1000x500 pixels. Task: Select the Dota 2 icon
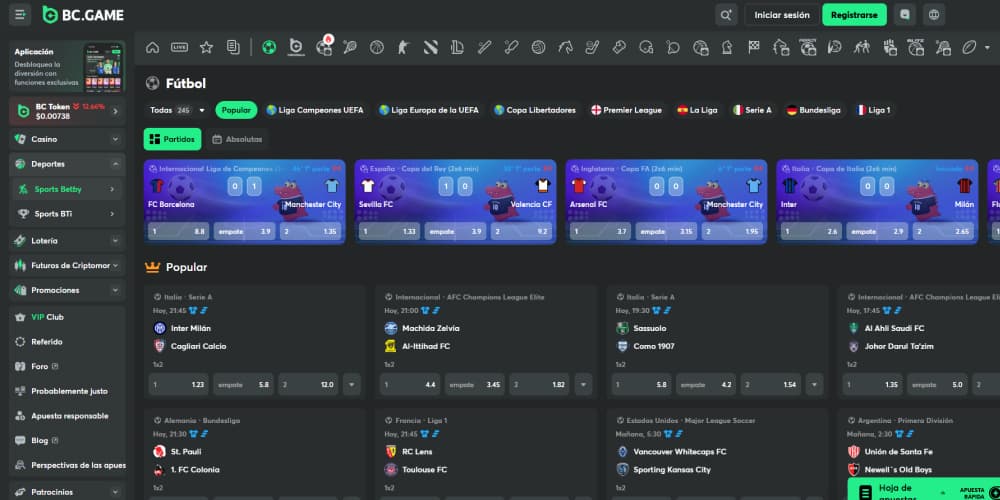pyautogui.click(x=430, y=47)
